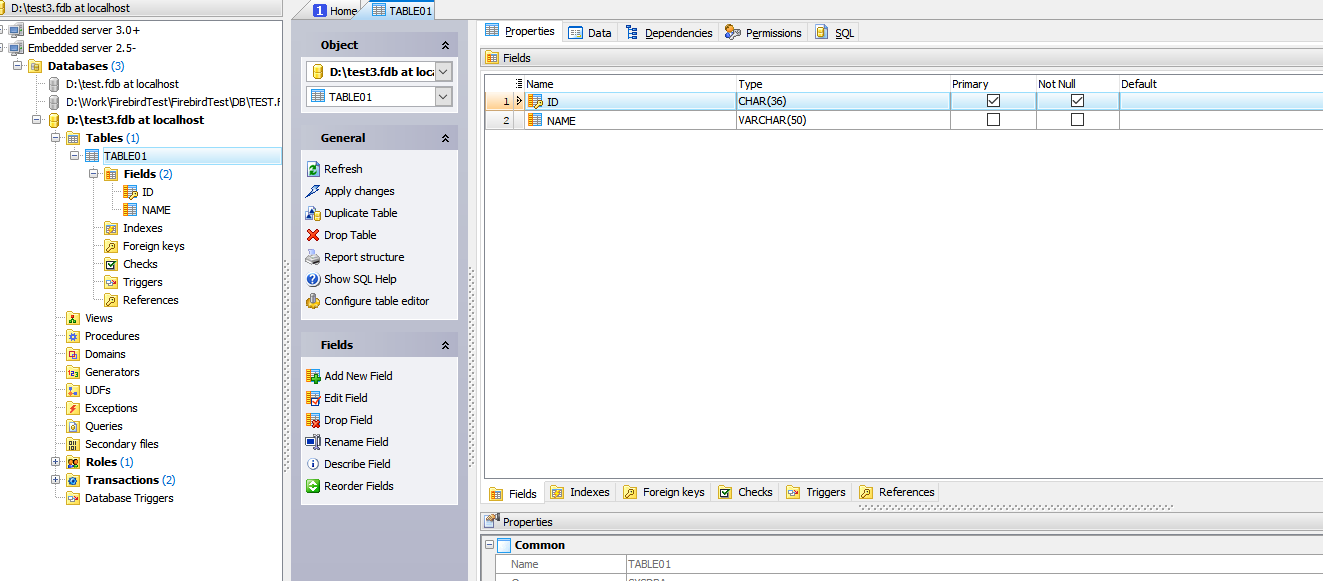The height and width of the screenshot is (581, 1323).
Task: Toggle Not Null checkbox for NAME field
Action: point(1077,120)
